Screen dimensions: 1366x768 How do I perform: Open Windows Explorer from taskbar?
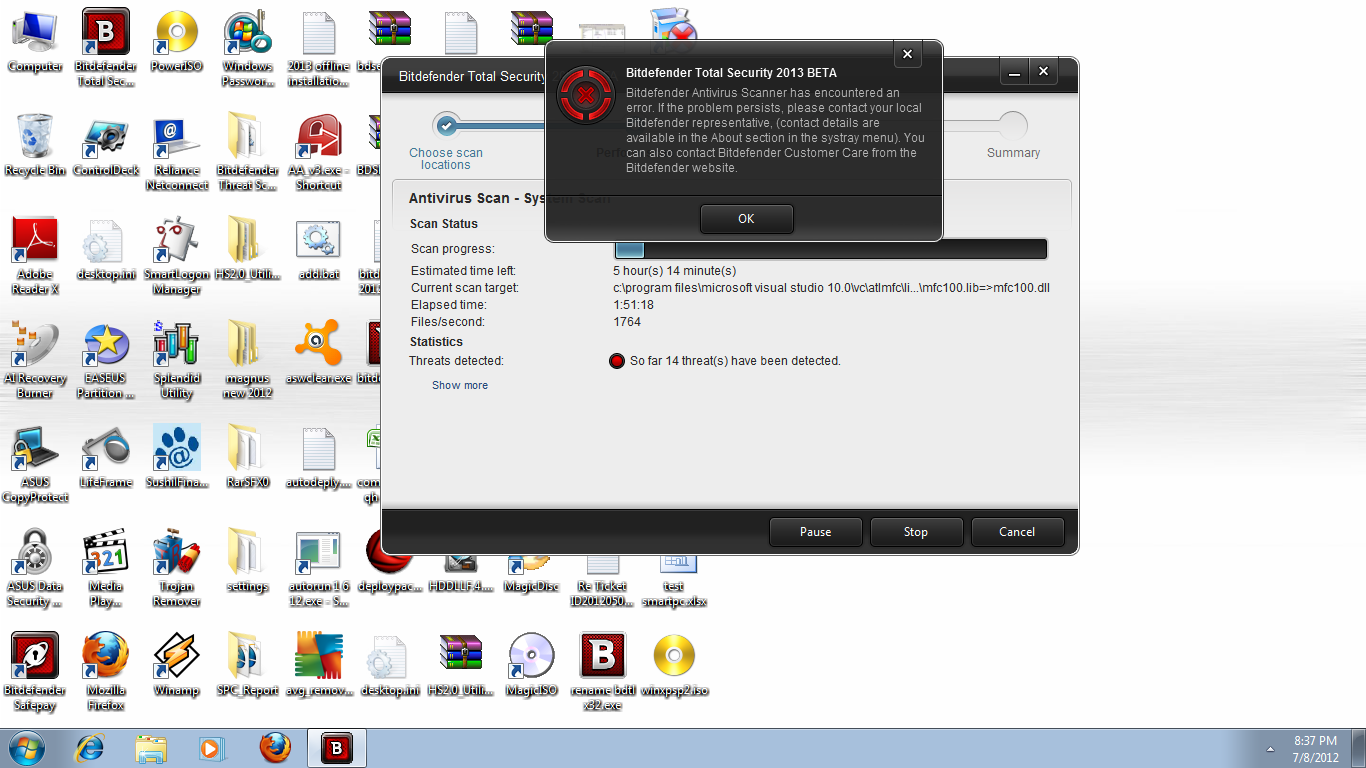(151, 748)
